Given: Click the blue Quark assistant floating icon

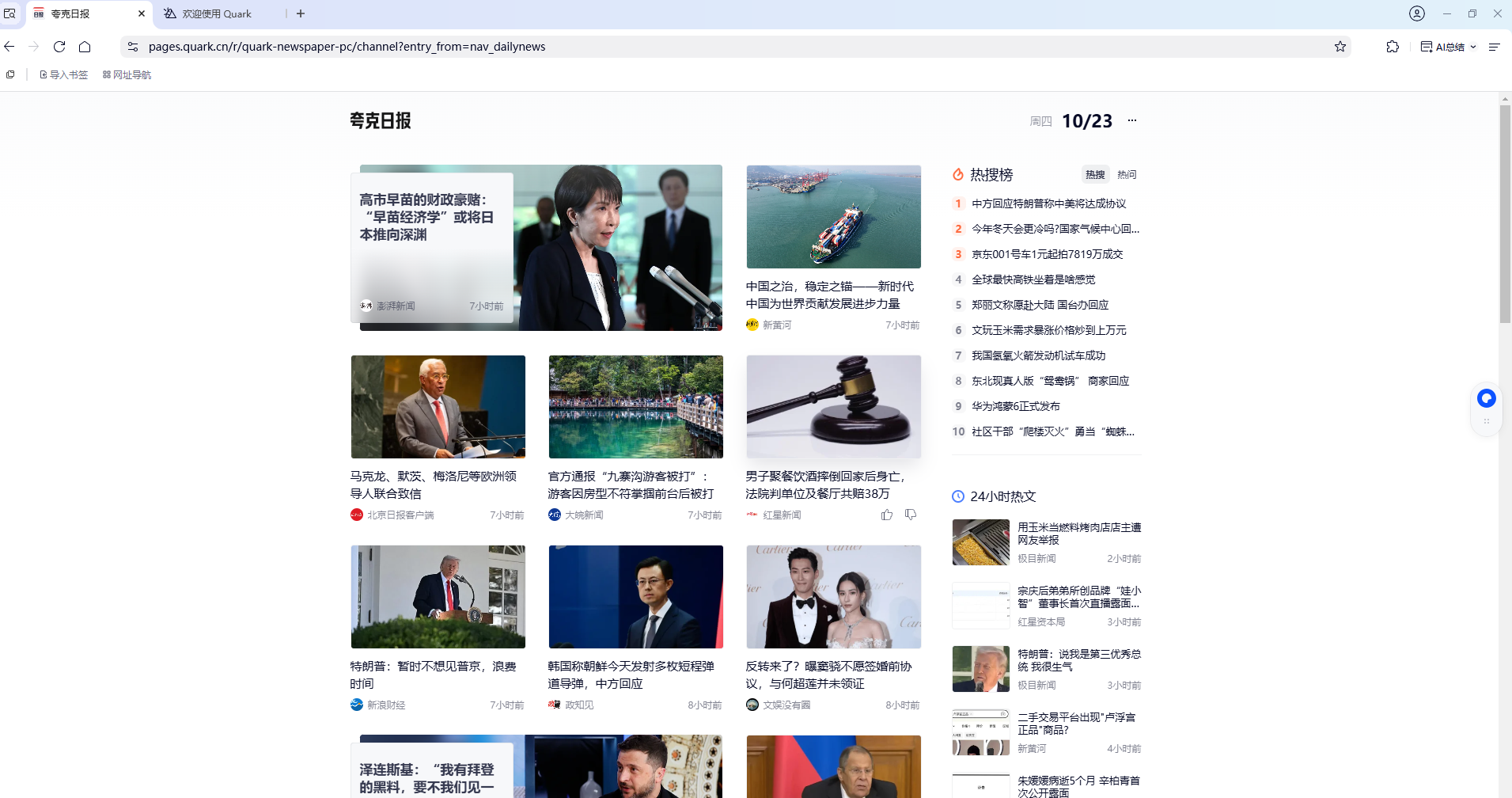Looking at the screenshot, I should [x=1486, y=398].
